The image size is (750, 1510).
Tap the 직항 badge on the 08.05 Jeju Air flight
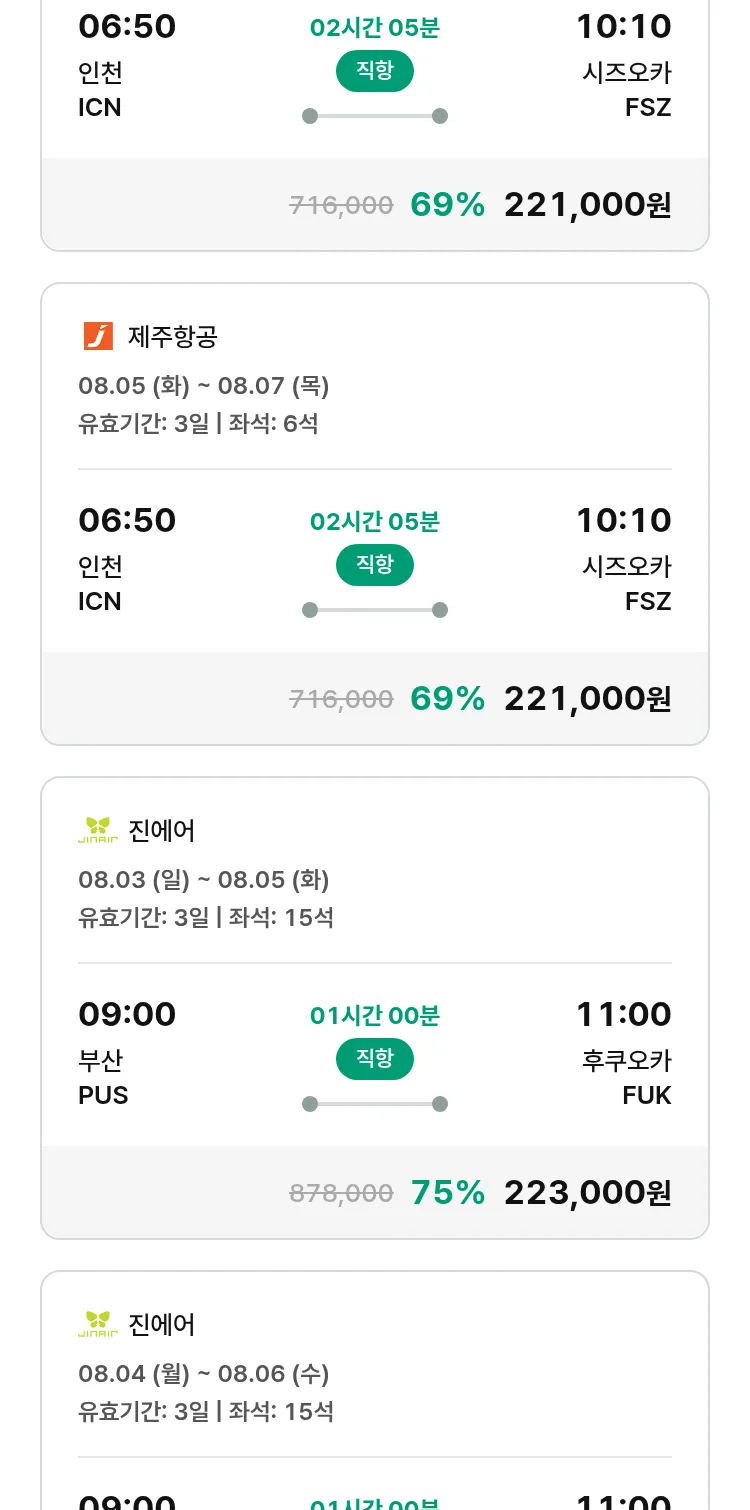[375, 565]
